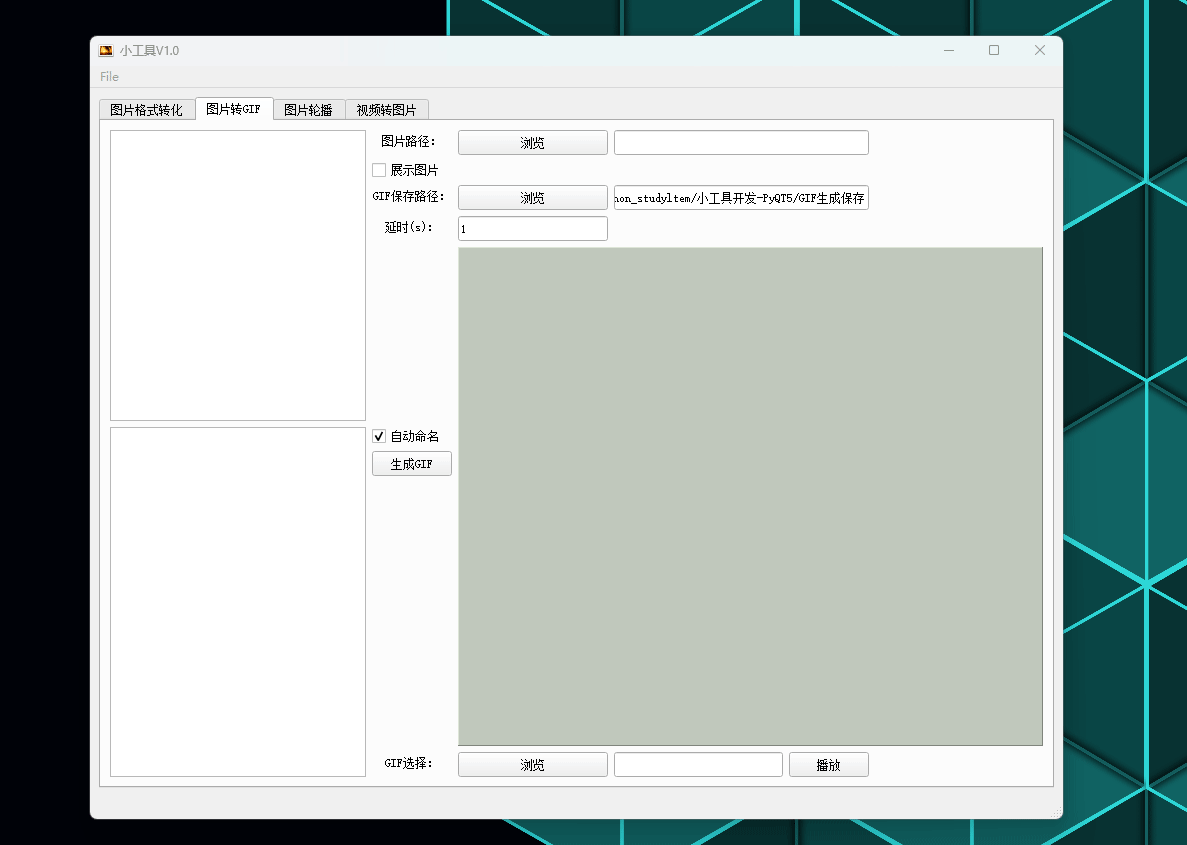The image size is (1187, 845).
Task: Click the 延时(s): label
Action: (408, 227)
